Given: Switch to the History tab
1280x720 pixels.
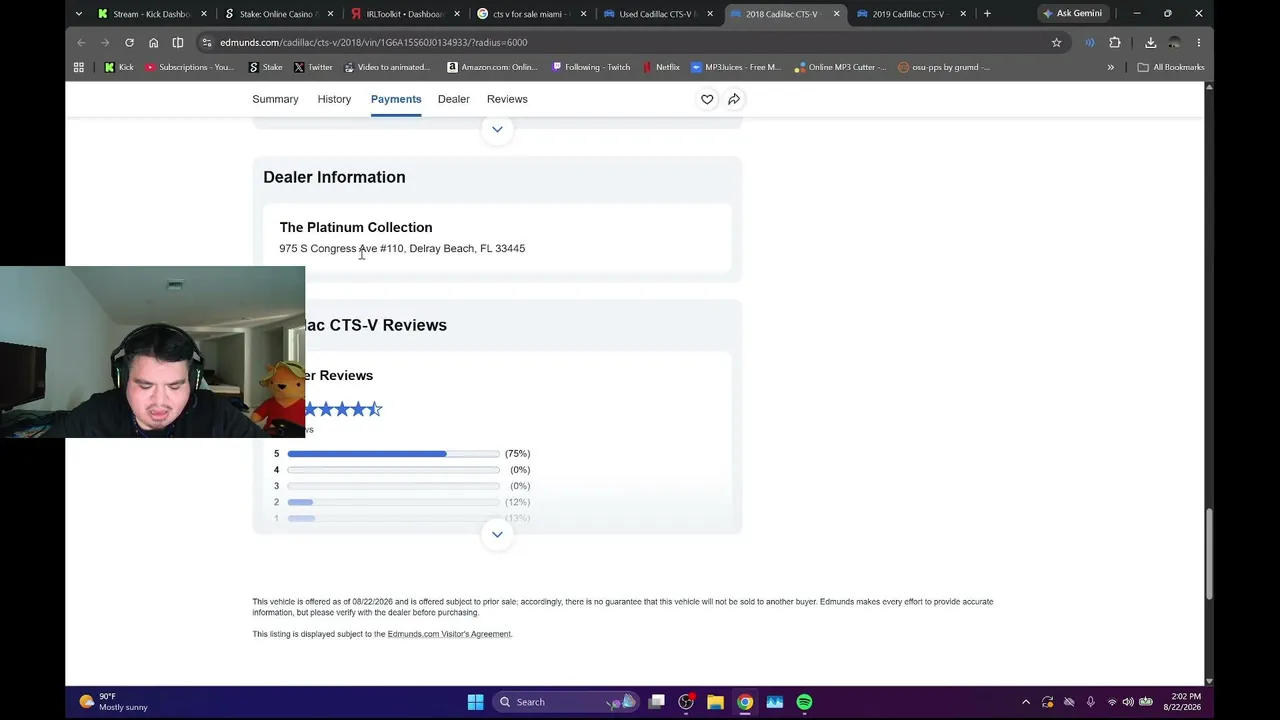Looking at the screenshot, I should tap(334, 99).
